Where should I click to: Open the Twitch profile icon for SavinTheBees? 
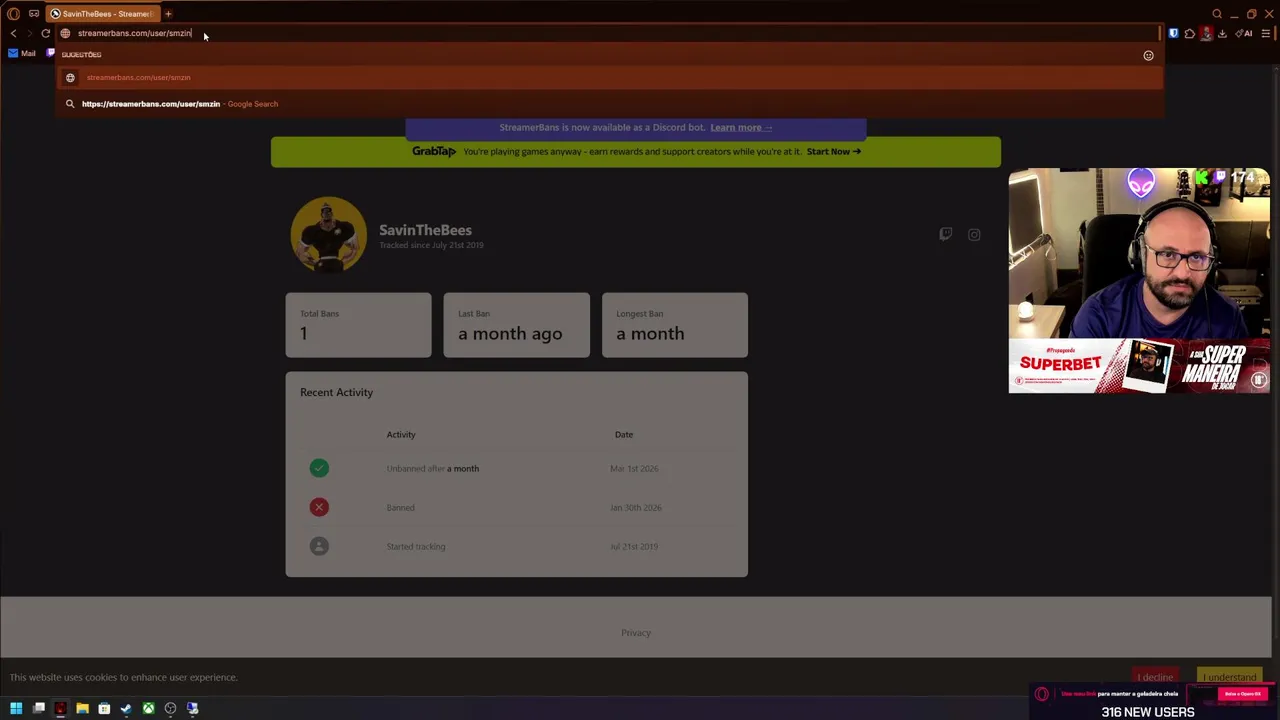(945, 234)
